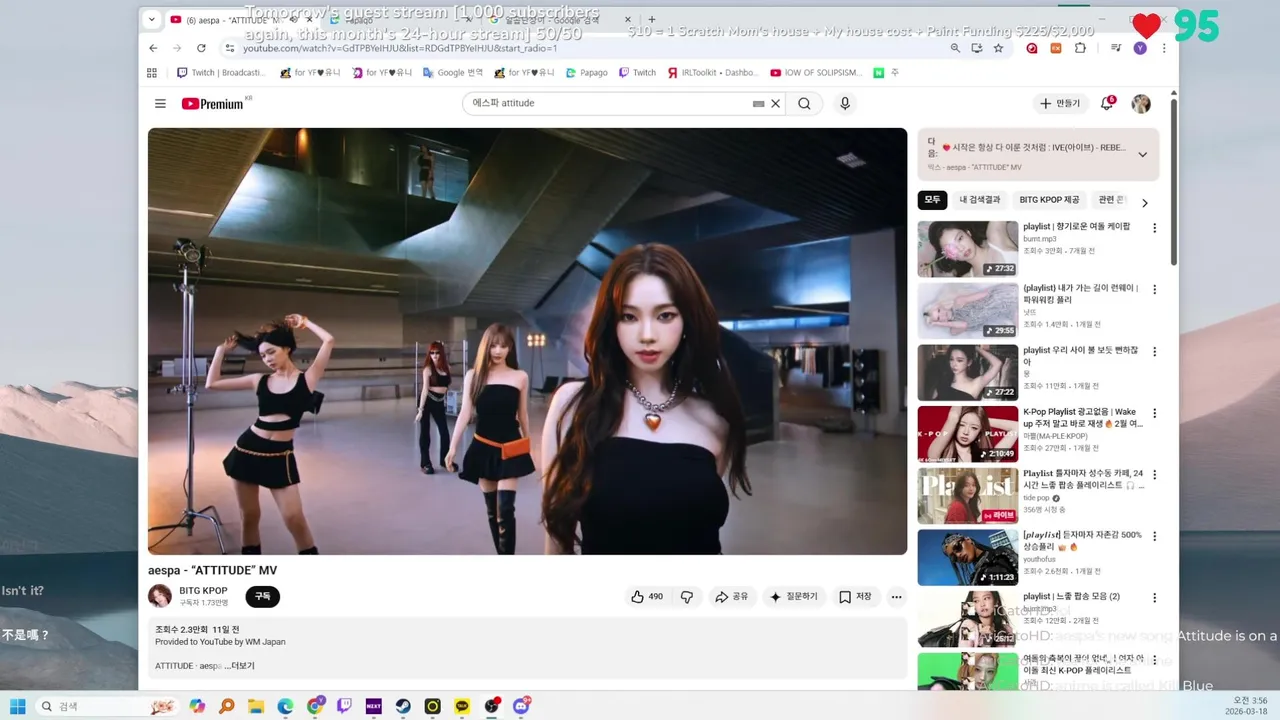
Task: Open Discord from the taskbar
Action: (x=521, y=706)
